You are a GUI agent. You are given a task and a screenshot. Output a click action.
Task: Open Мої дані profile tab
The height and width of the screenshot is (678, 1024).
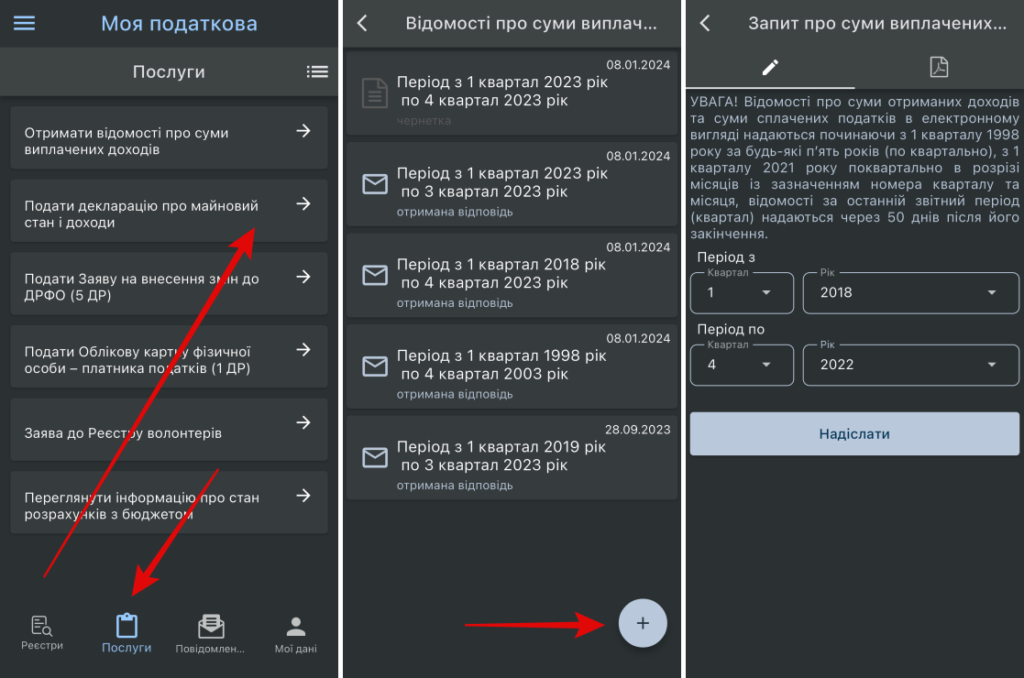pyautogui.click(x=296, y=634)
